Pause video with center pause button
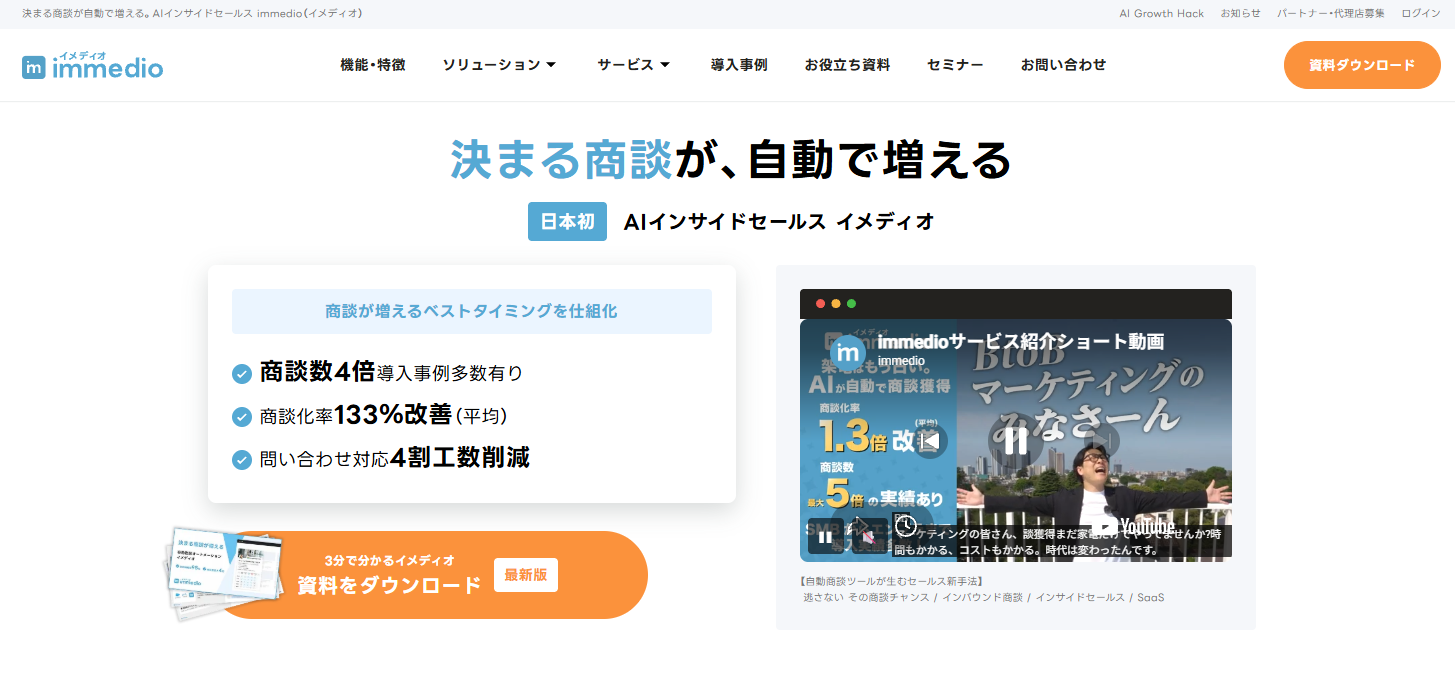1455x682 pixels. [1016, 440]
